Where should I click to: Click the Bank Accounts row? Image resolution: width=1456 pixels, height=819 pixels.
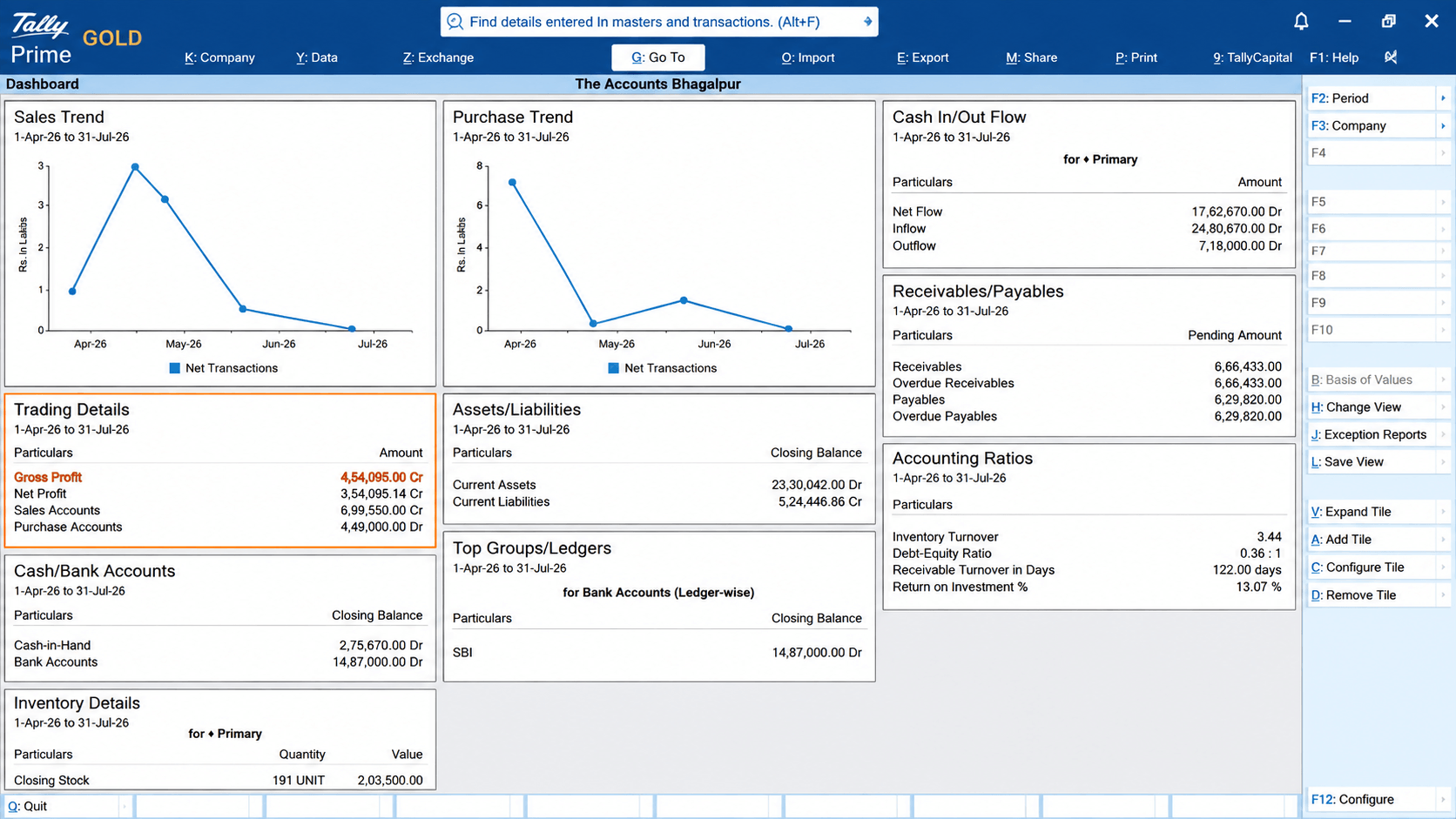(x=219, y=661)
